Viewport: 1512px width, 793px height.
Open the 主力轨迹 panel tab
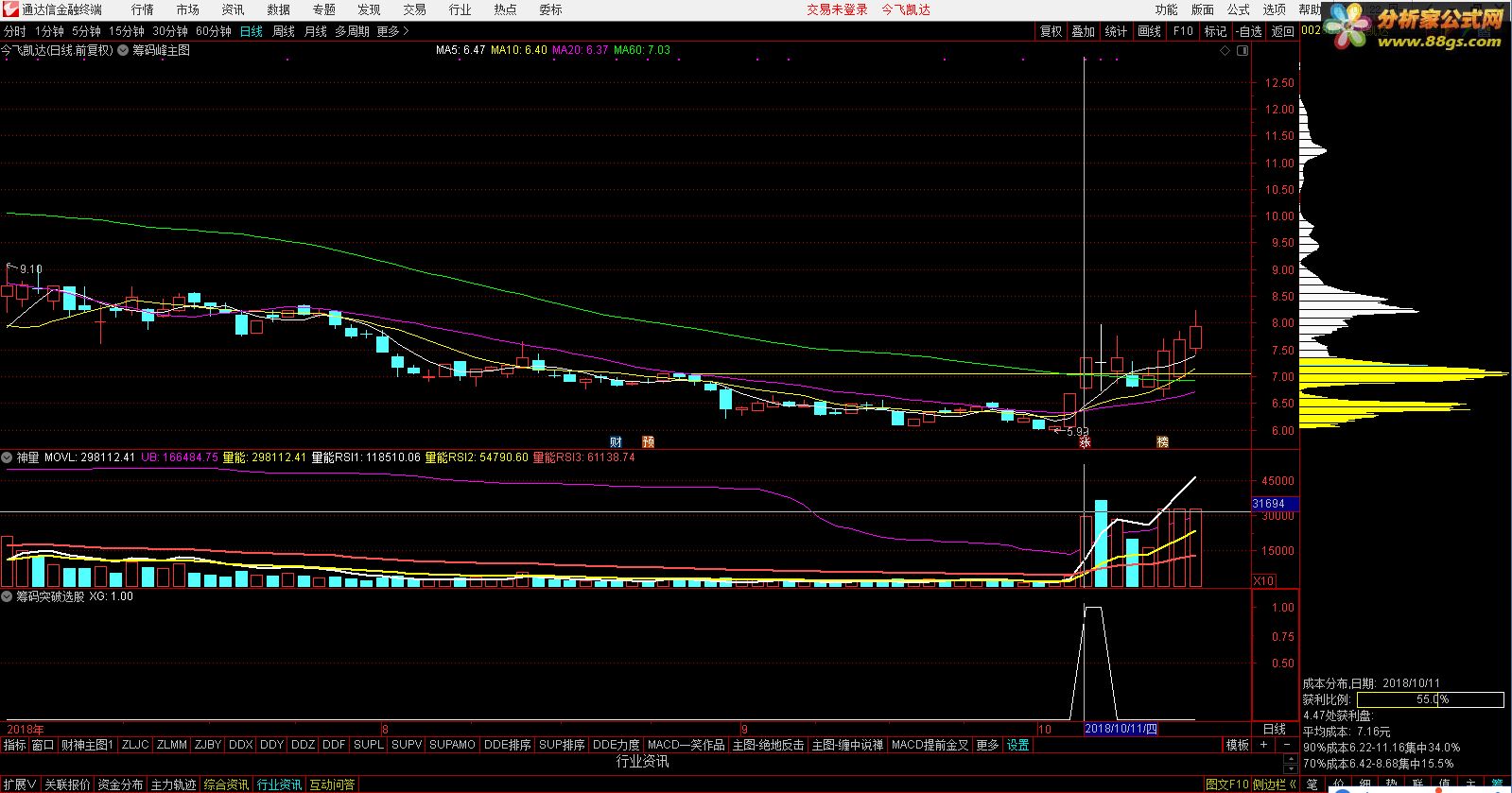pyautogui.click(x=173, y=784)
